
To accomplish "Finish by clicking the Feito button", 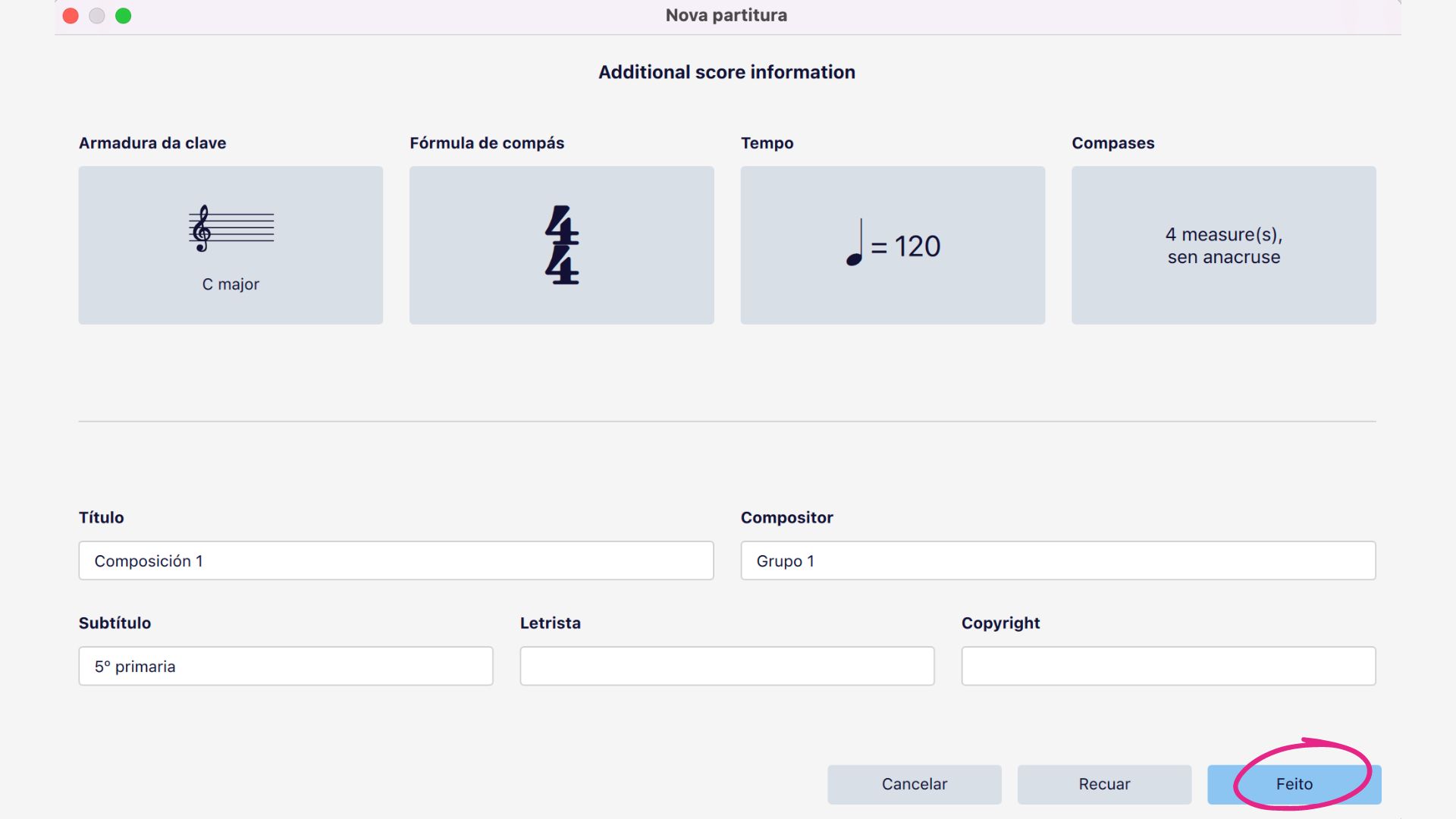I will tap(1294, 784).
